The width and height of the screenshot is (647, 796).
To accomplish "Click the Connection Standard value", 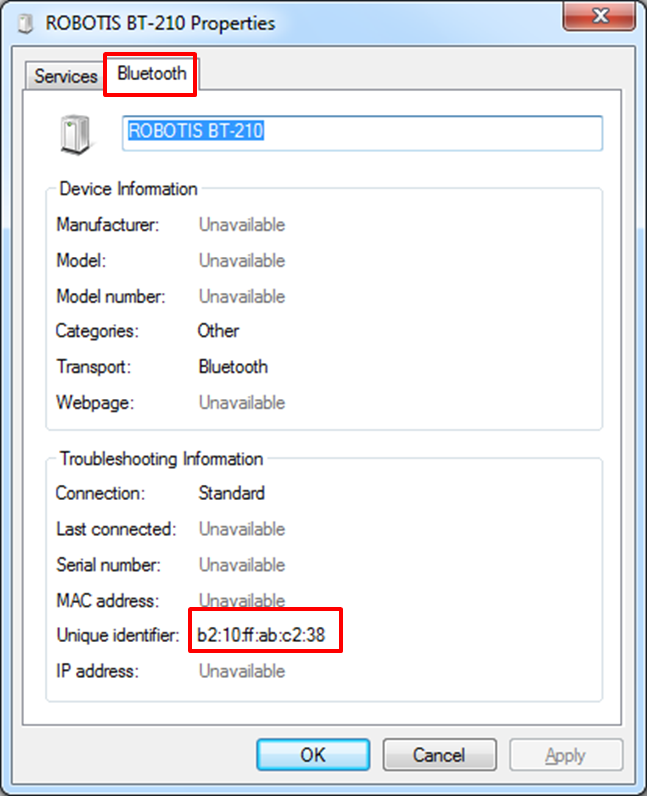I will click(x=232, y=493).
